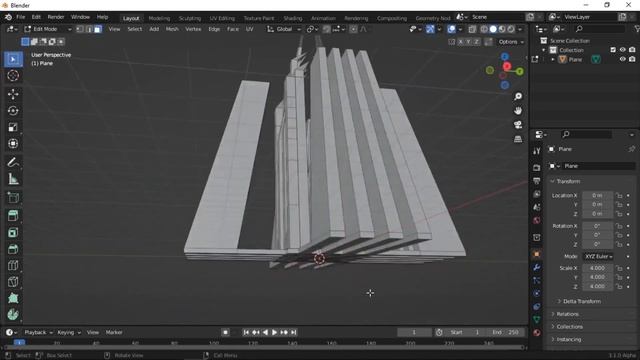Viewport: 640px width, 360px height.
Task: Select the Spin tool
Action: (13, 314)
